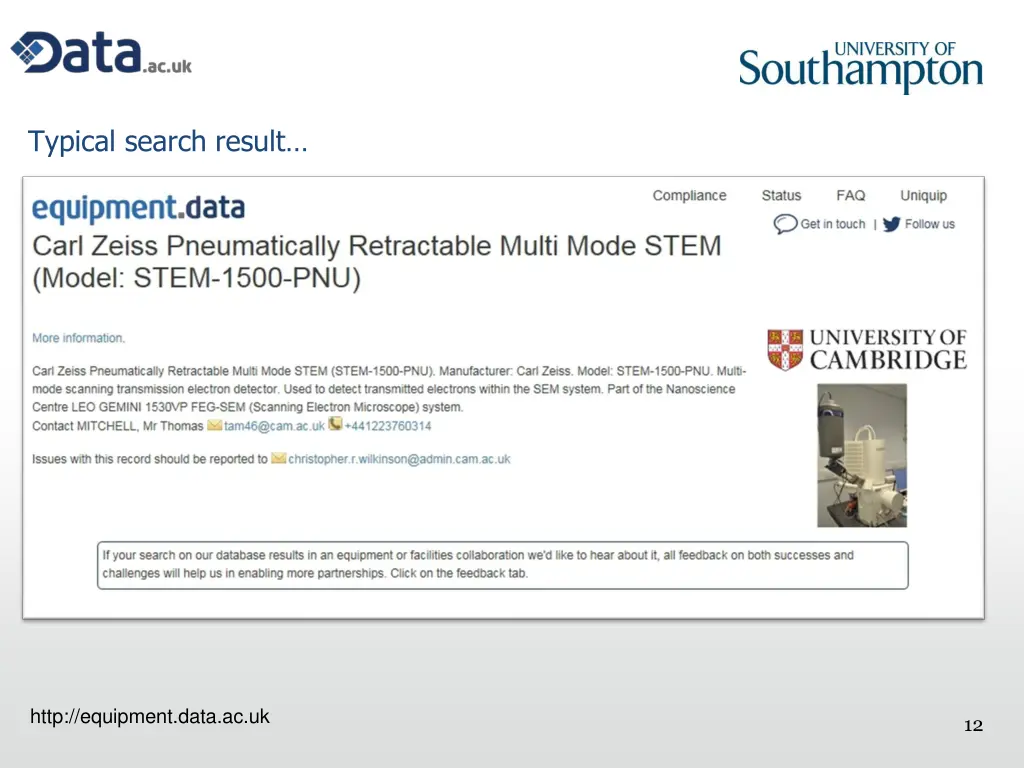The width and height of the screenshot is (1024, 768).
Task: Click the Carl Zeiss STEM-1500-PNU page heading
Action: (x=377, y=262)
